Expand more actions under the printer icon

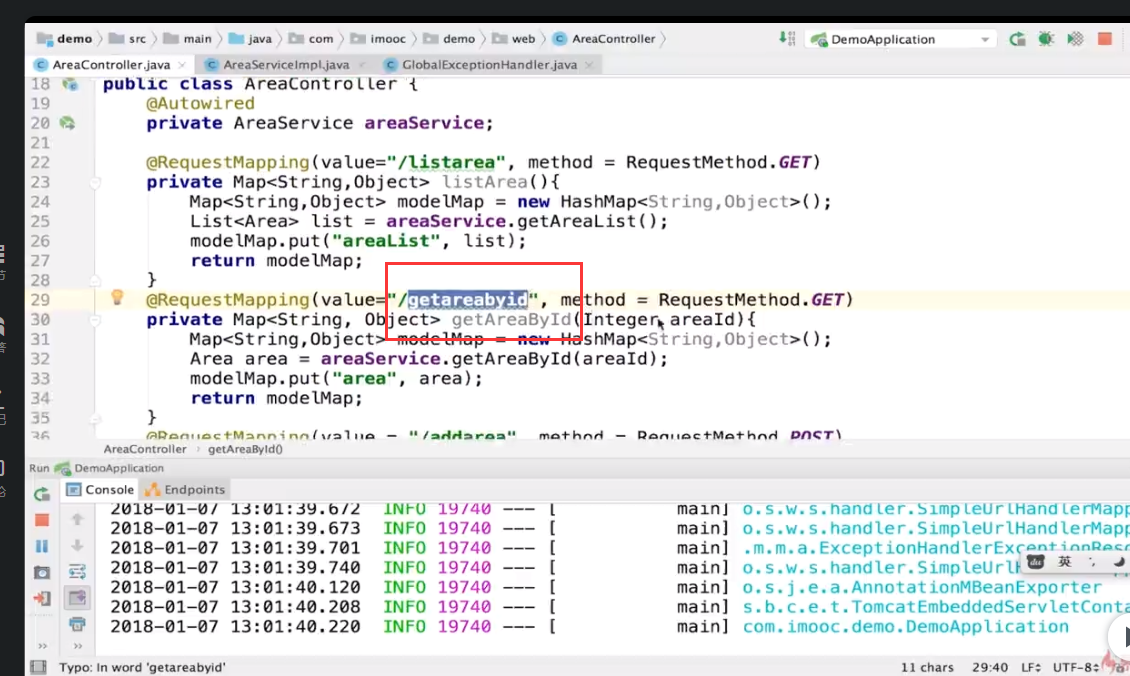[78, 646]
